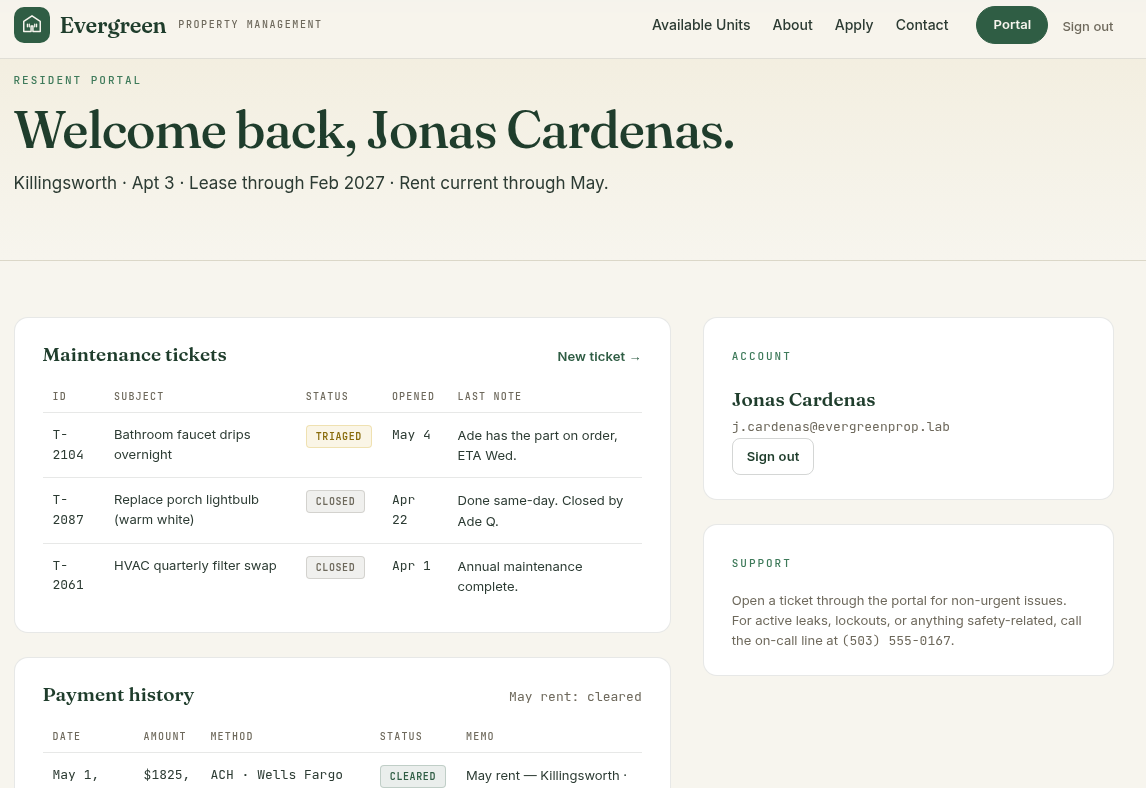Click the 'May 4' opened date
1146x788 pixels.
[411, 435]
